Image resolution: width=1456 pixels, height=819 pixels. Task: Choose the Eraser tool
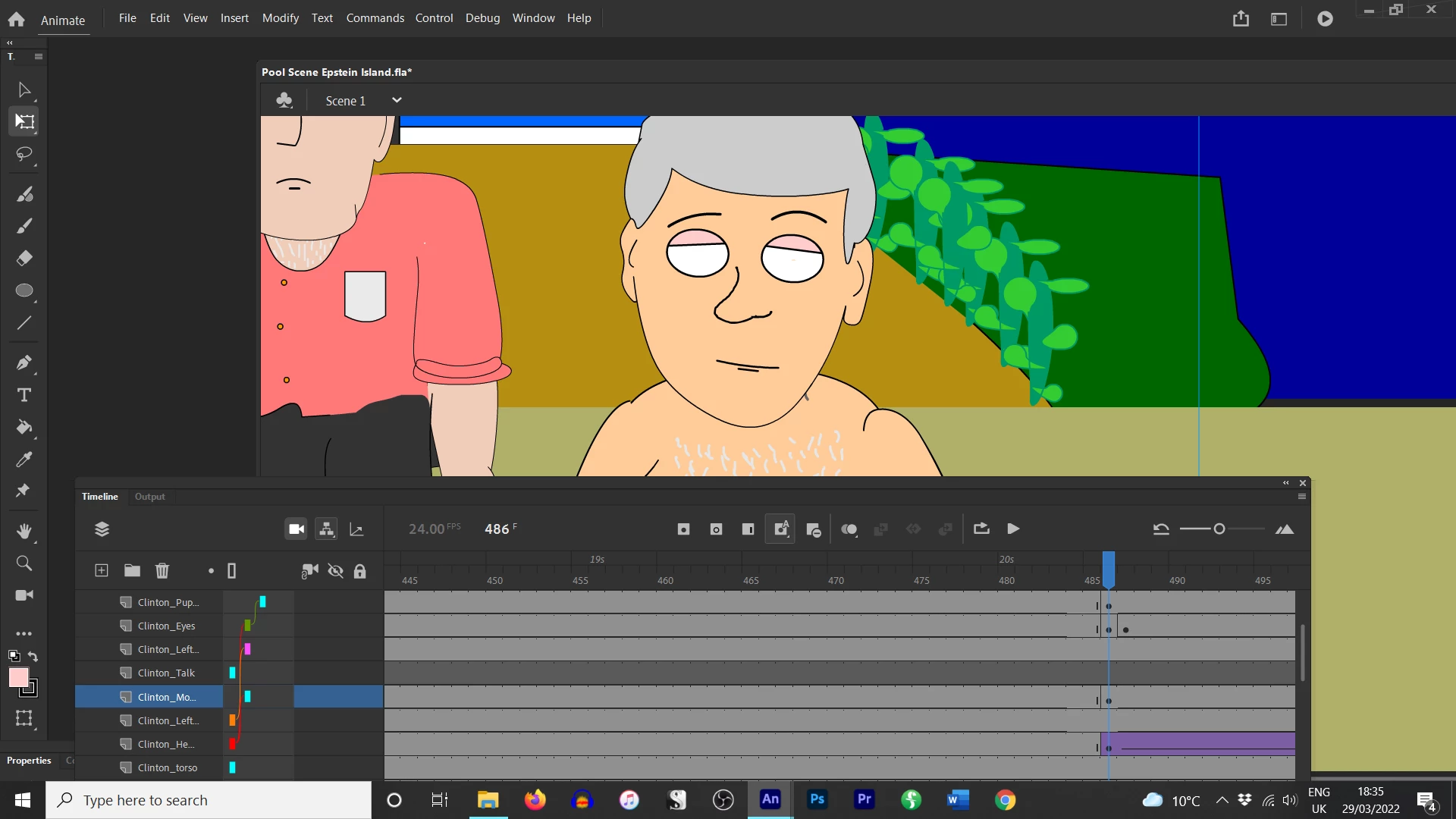click(24, 259)
